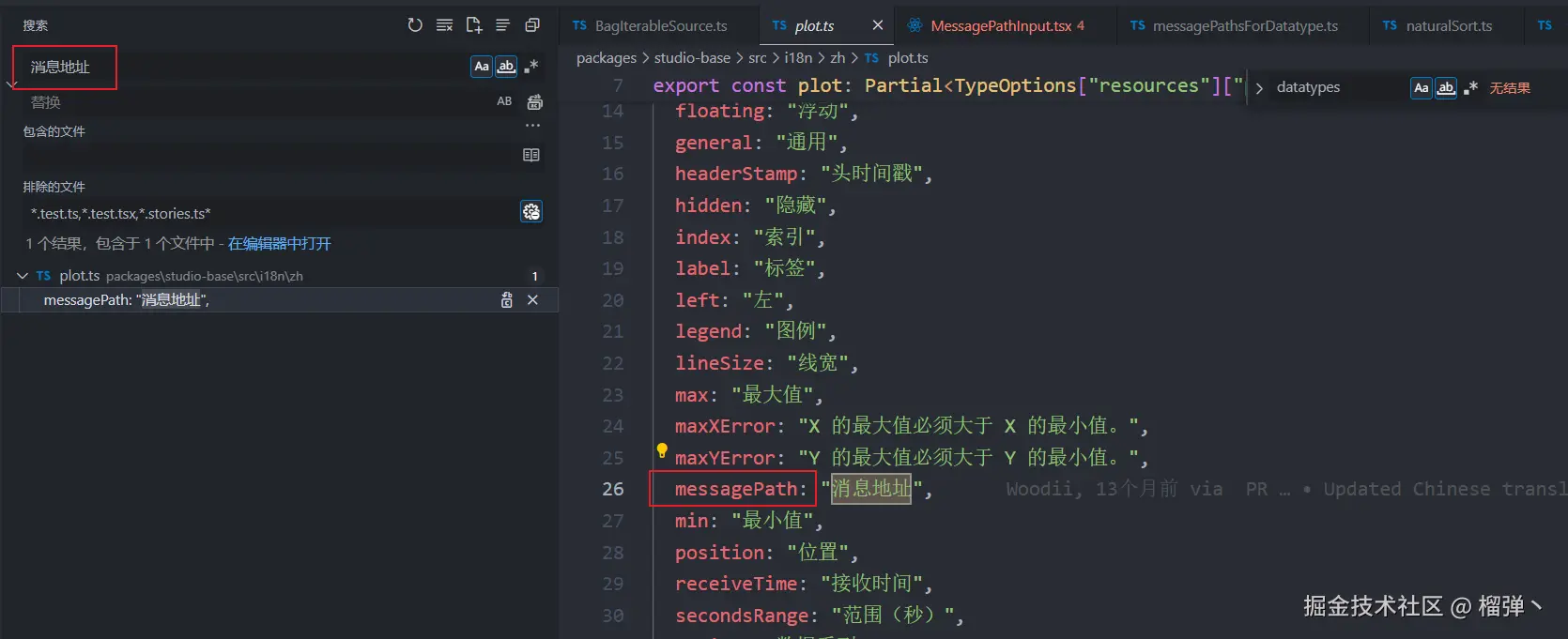Click the headerStamp key on line 16
The width and height of the screenshot is (1568, 639).
(735, 174)
